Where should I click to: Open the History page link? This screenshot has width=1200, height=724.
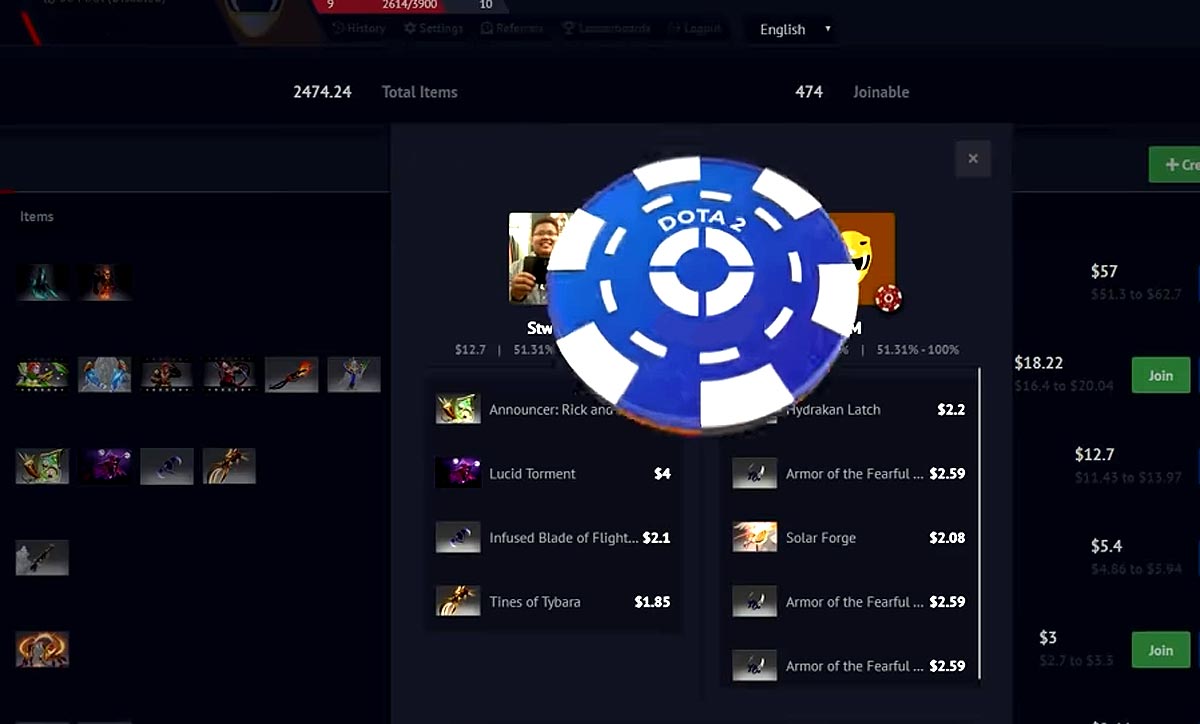point(358,28)
